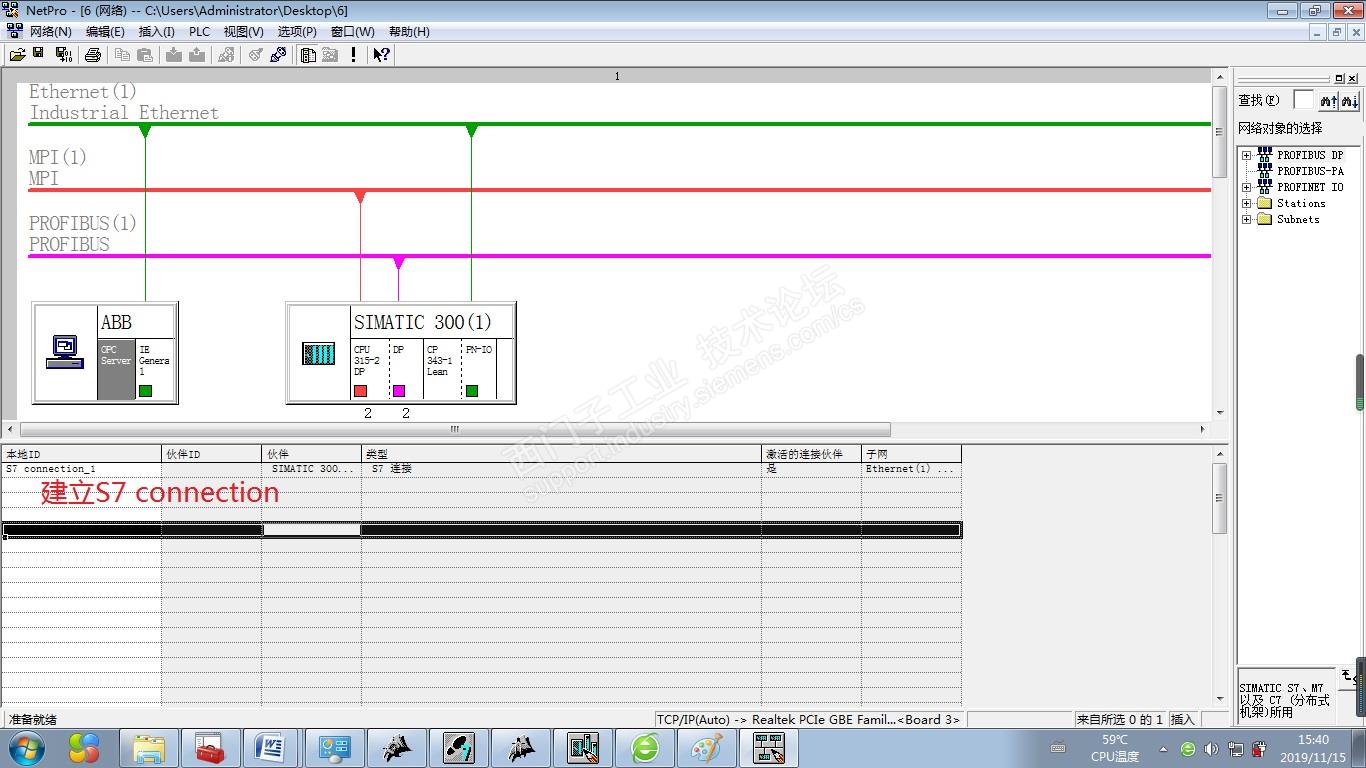
Task: Click the Ethernet(1) Industrial Ethernet label
Action: pyautogui.click(x=124, y=102)
